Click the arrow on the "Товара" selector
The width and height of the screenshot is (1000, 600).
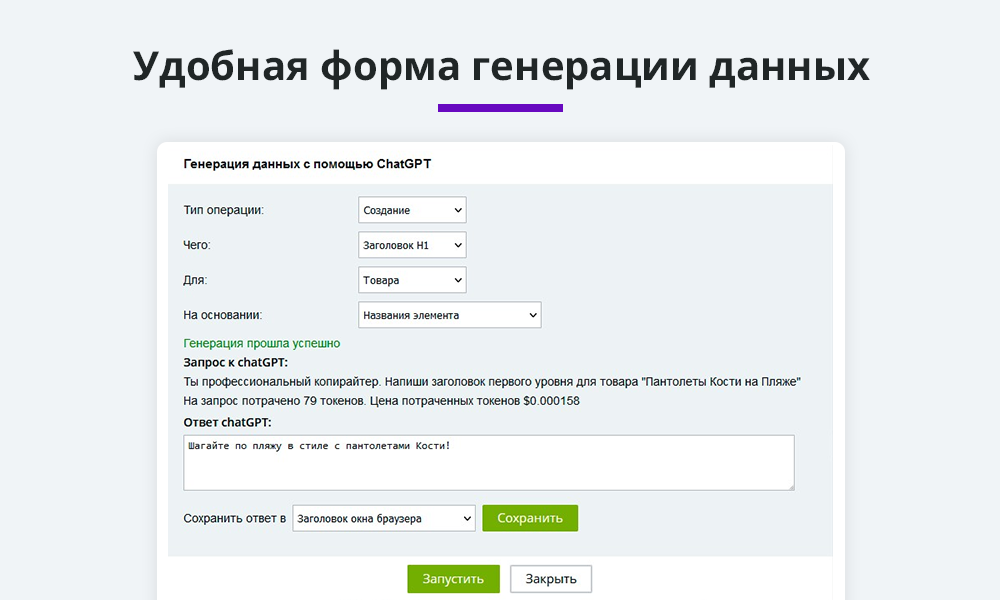coord(458,280)
